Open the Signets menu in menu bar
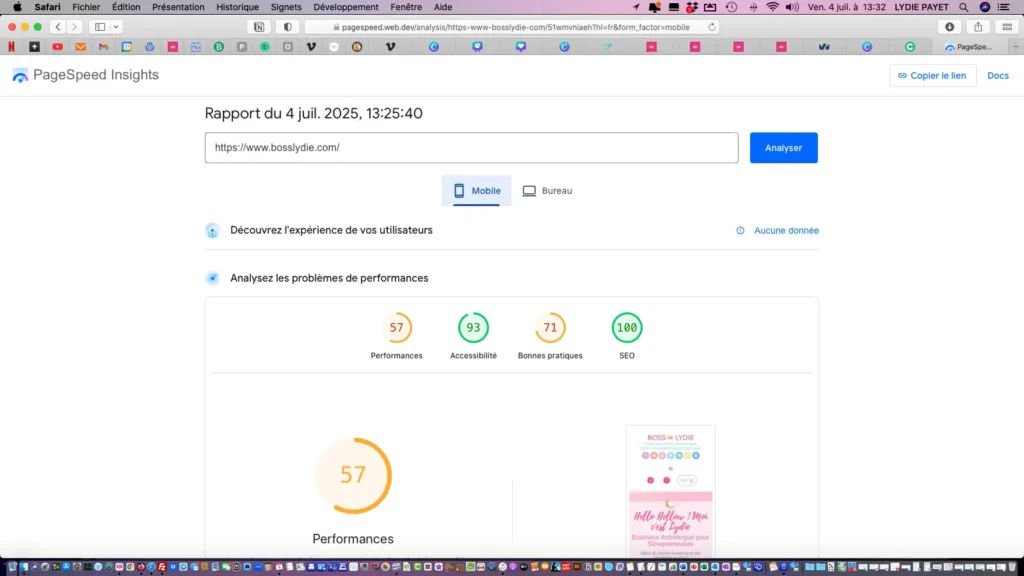Image resolution: width=1024 pixels, height=576 pixels. (x=286, y=7)
